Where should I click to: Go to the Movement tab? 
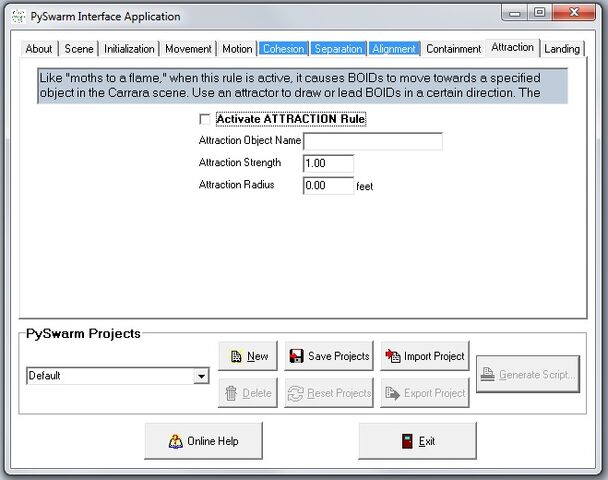[188, 49]
